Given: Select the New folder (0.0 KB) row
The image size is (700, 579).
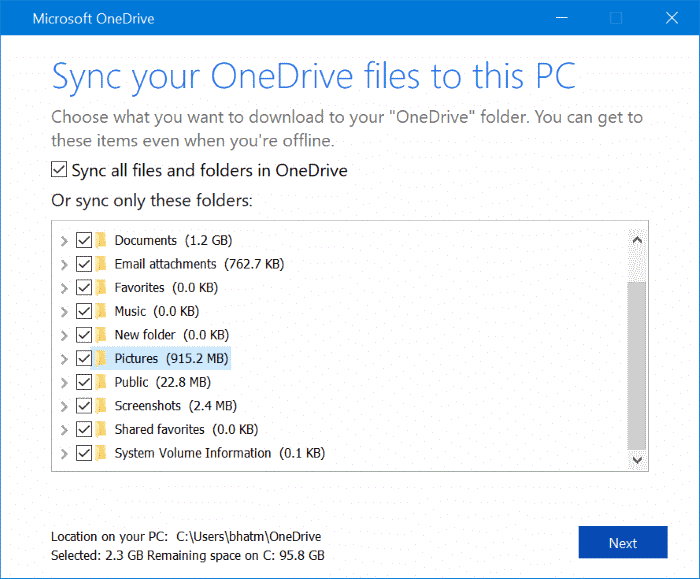Looking at the screenshot, I should tap(171, 335).
